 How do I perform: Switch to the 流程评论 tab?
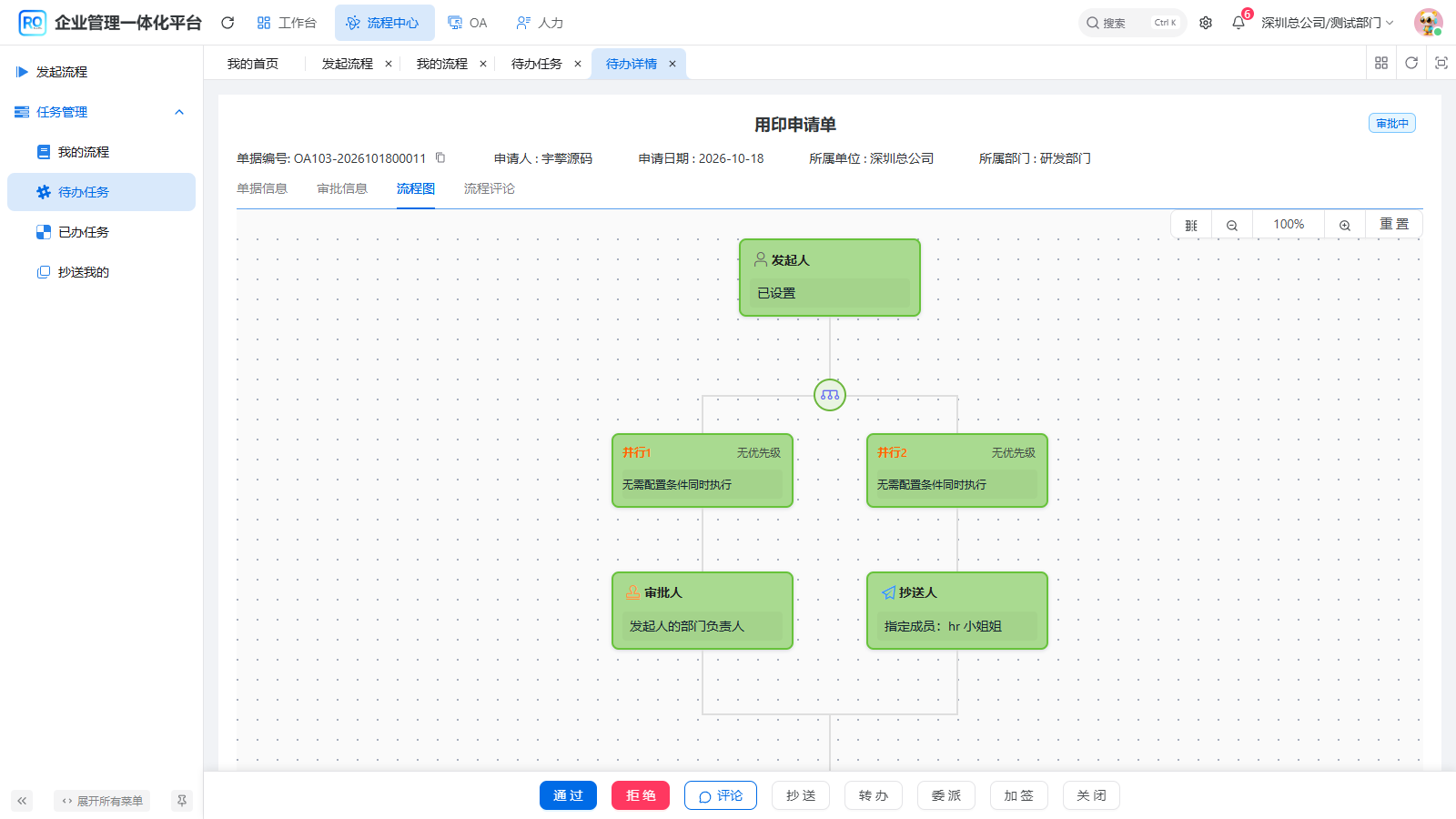pyautogui.click(x=490, y=188)
